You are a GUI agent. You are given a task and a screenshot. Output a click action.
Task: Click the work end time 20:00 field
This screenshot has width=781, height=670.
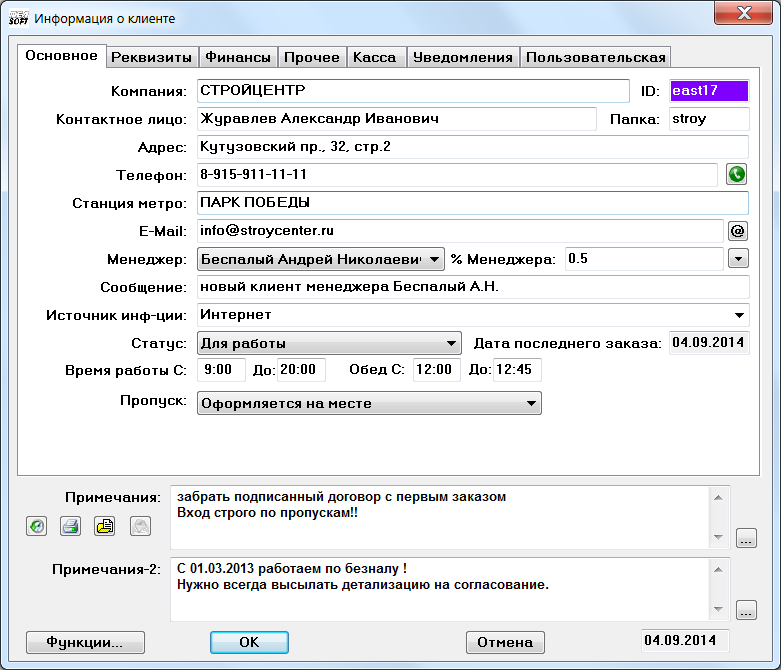tap(301, 370)
